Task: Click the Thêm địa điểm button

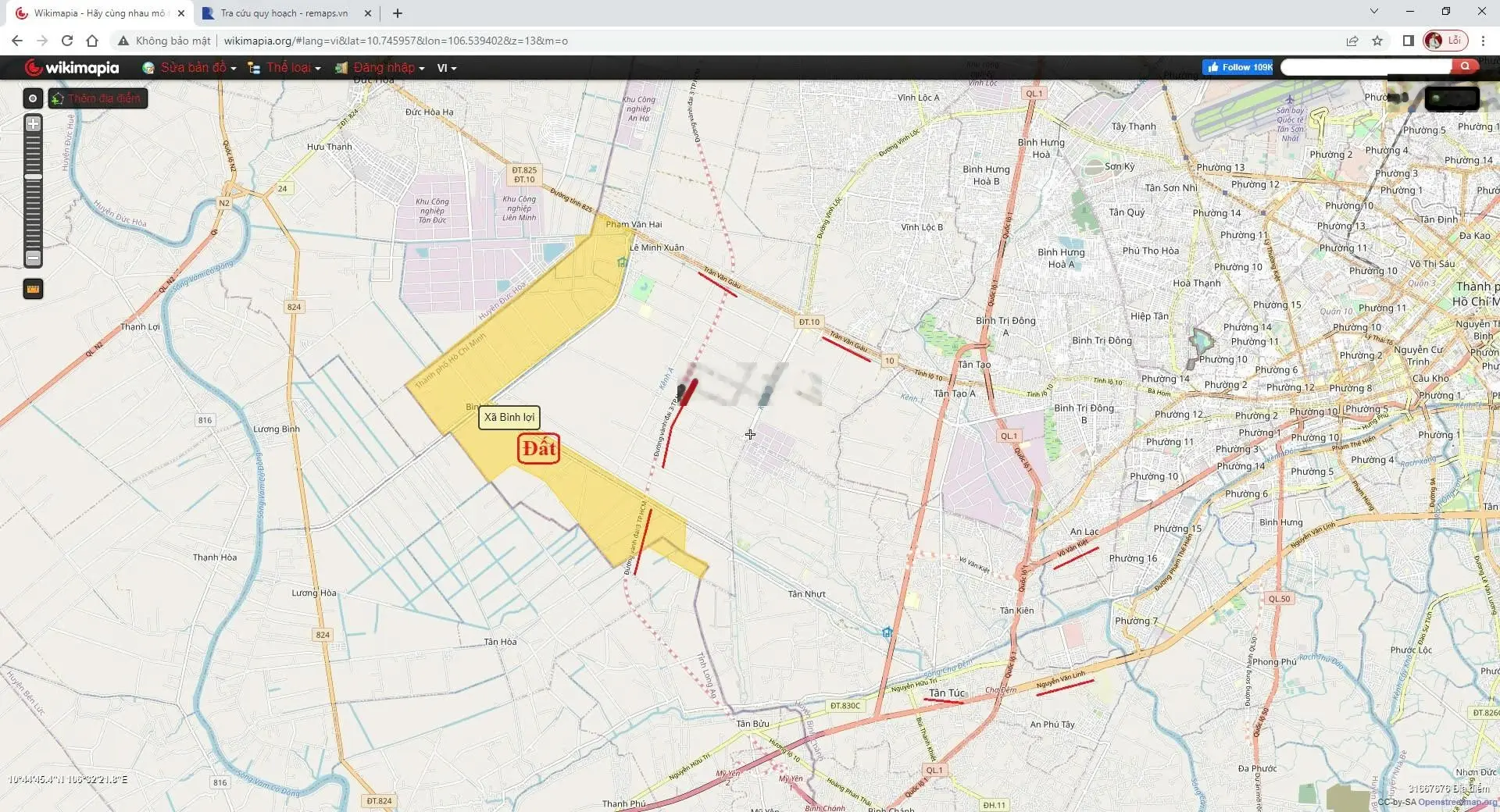Action: (98, 98)
